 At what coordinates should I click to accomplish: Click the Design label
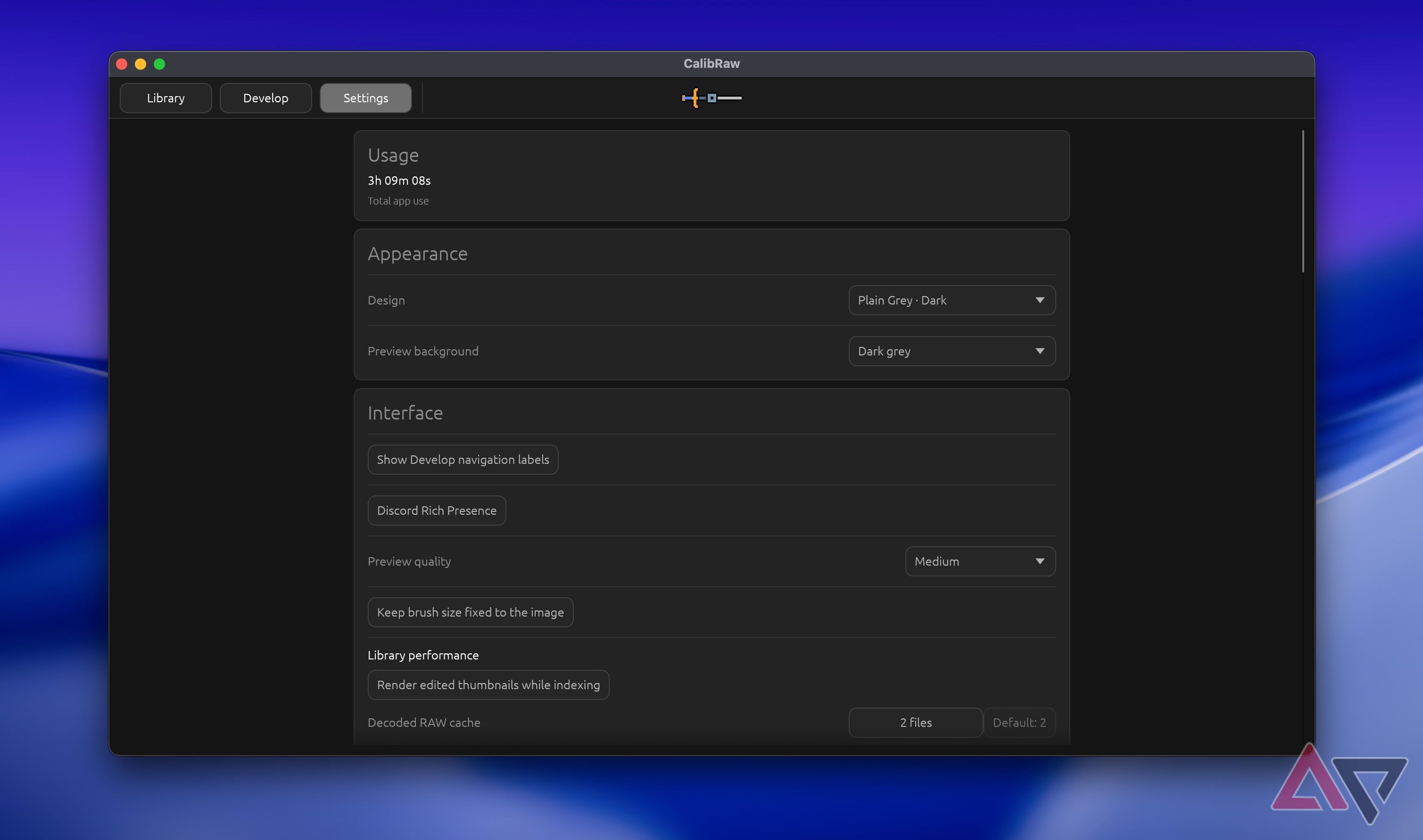pos(386,301)
